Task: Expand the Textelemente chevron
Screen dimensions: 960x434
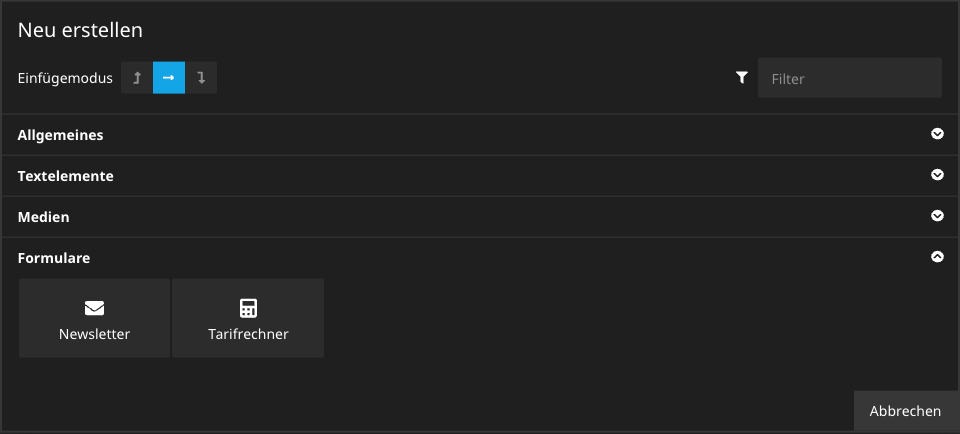Action: pyautogui.click(x=937, y=175)
